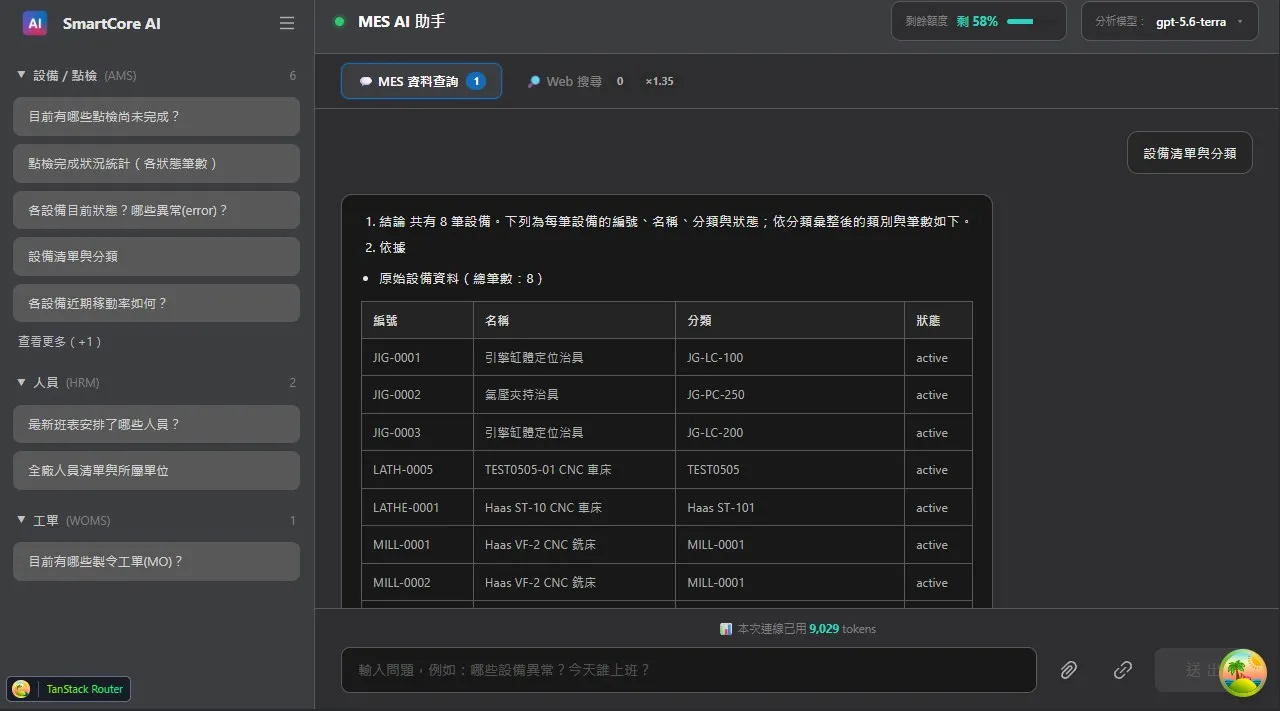Ask 最新班表安排了哪些人員？

tap(156, 424)
